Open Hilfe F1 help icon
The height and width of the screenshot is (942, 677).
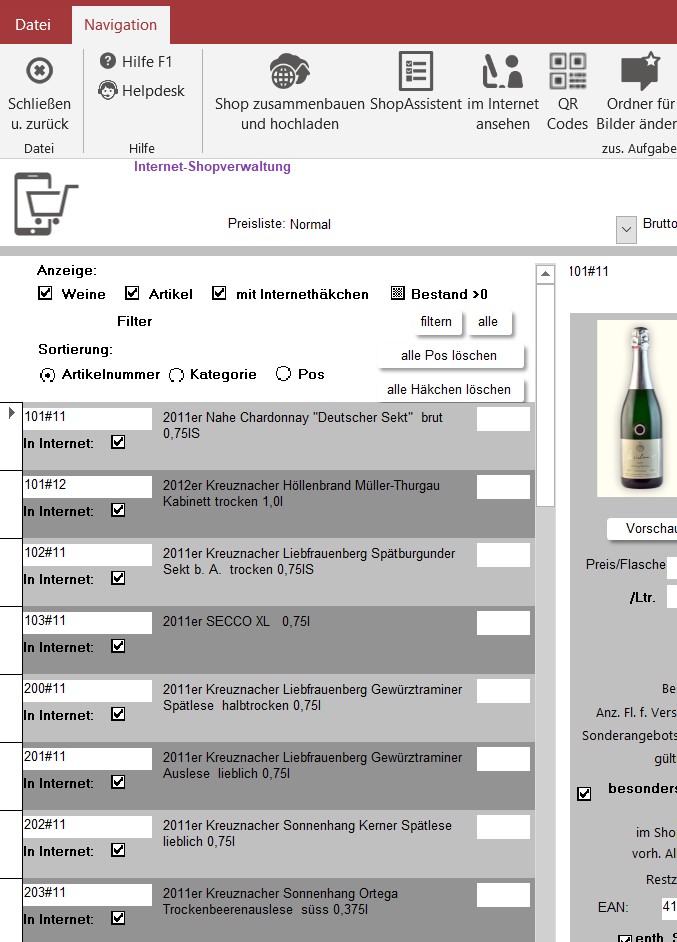pyautogui.click(x=108, y=62)
